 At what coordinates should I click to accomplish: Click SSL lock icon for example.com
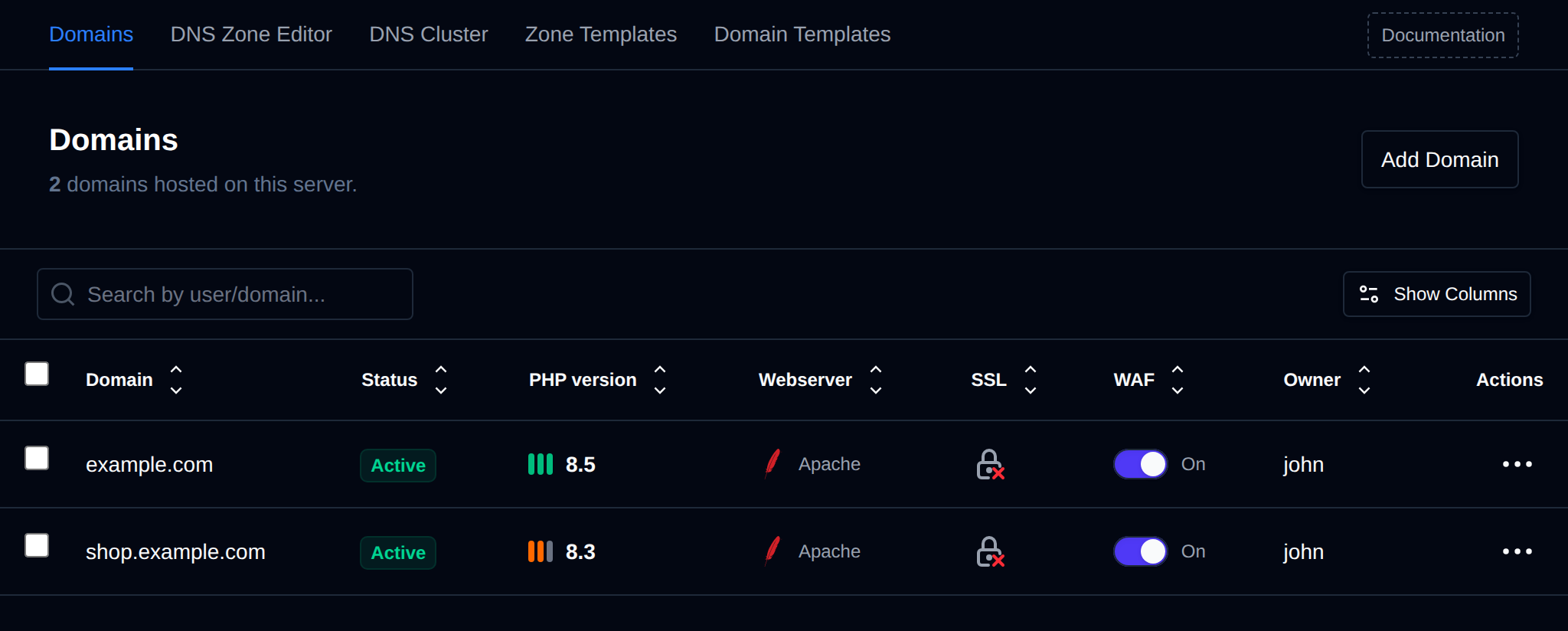click(x=990, y=464)
